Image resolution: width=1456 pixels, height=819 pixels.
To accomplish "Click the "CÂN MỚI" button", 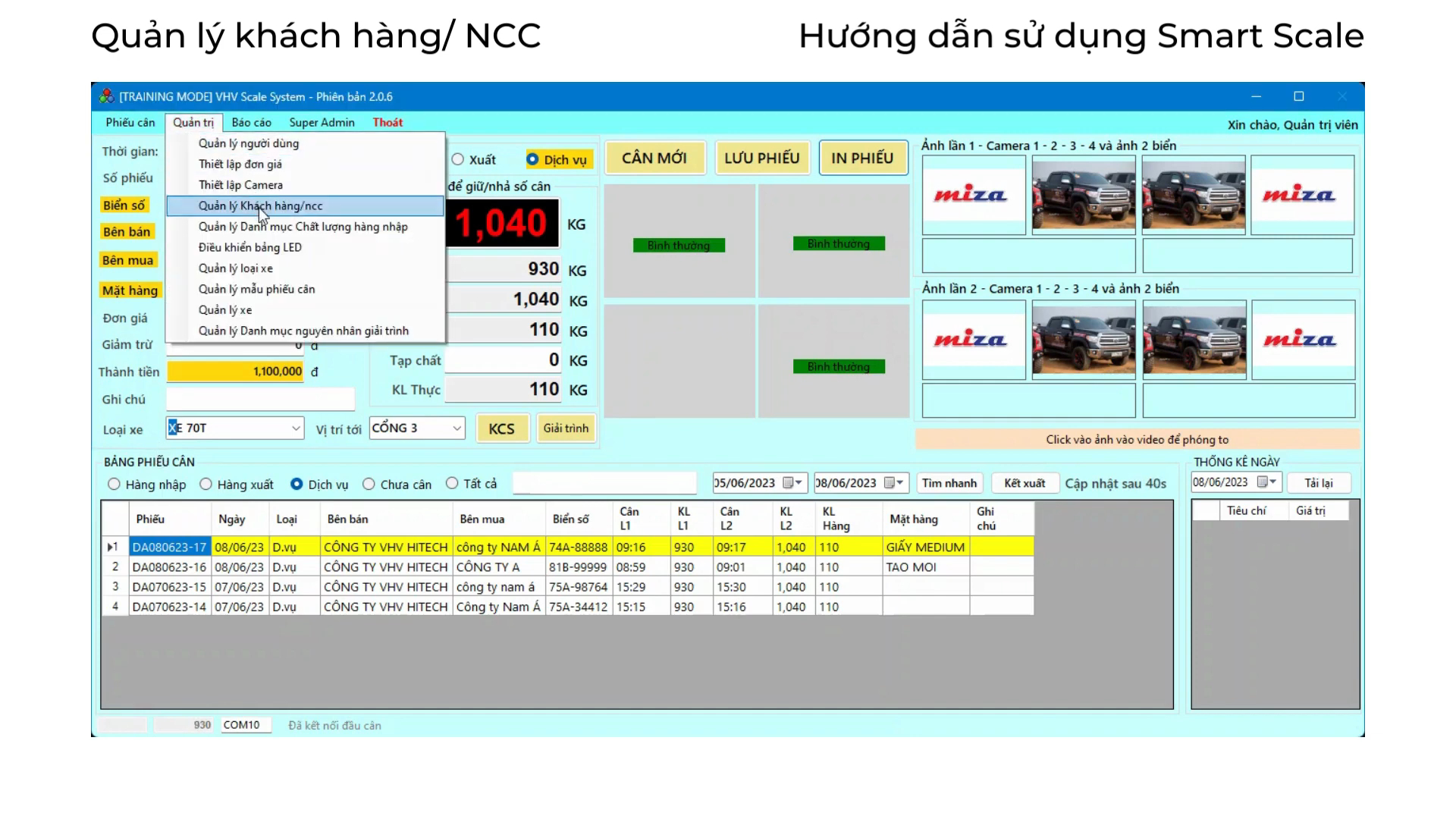I will [x=655, y=158].
